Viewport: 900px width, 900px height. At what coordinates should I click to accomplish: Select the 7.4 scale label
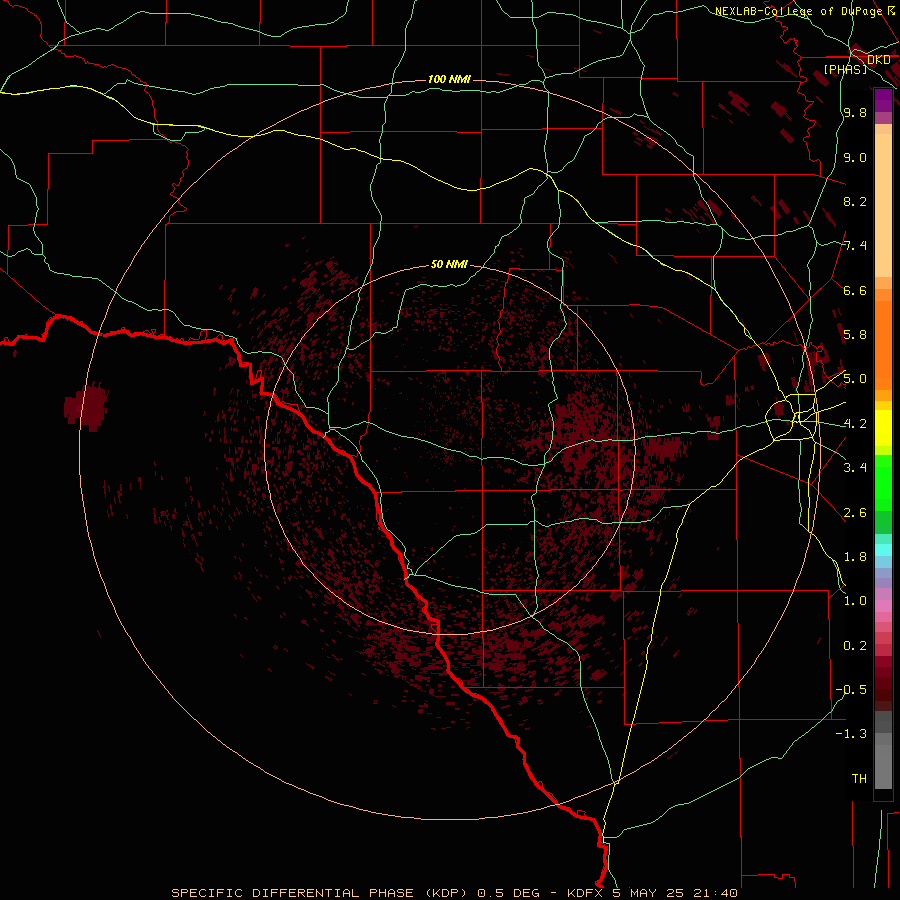855,246
